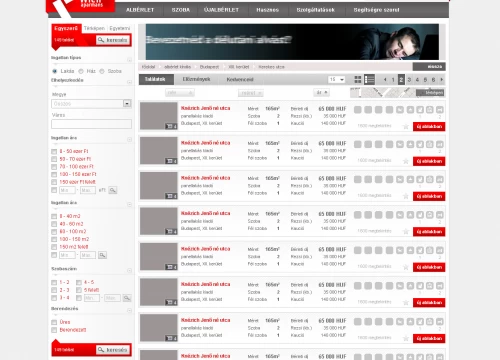Click magnifier icon beside room count range
This screenshot has width=500, height=360.
click(x=127, y=298)
